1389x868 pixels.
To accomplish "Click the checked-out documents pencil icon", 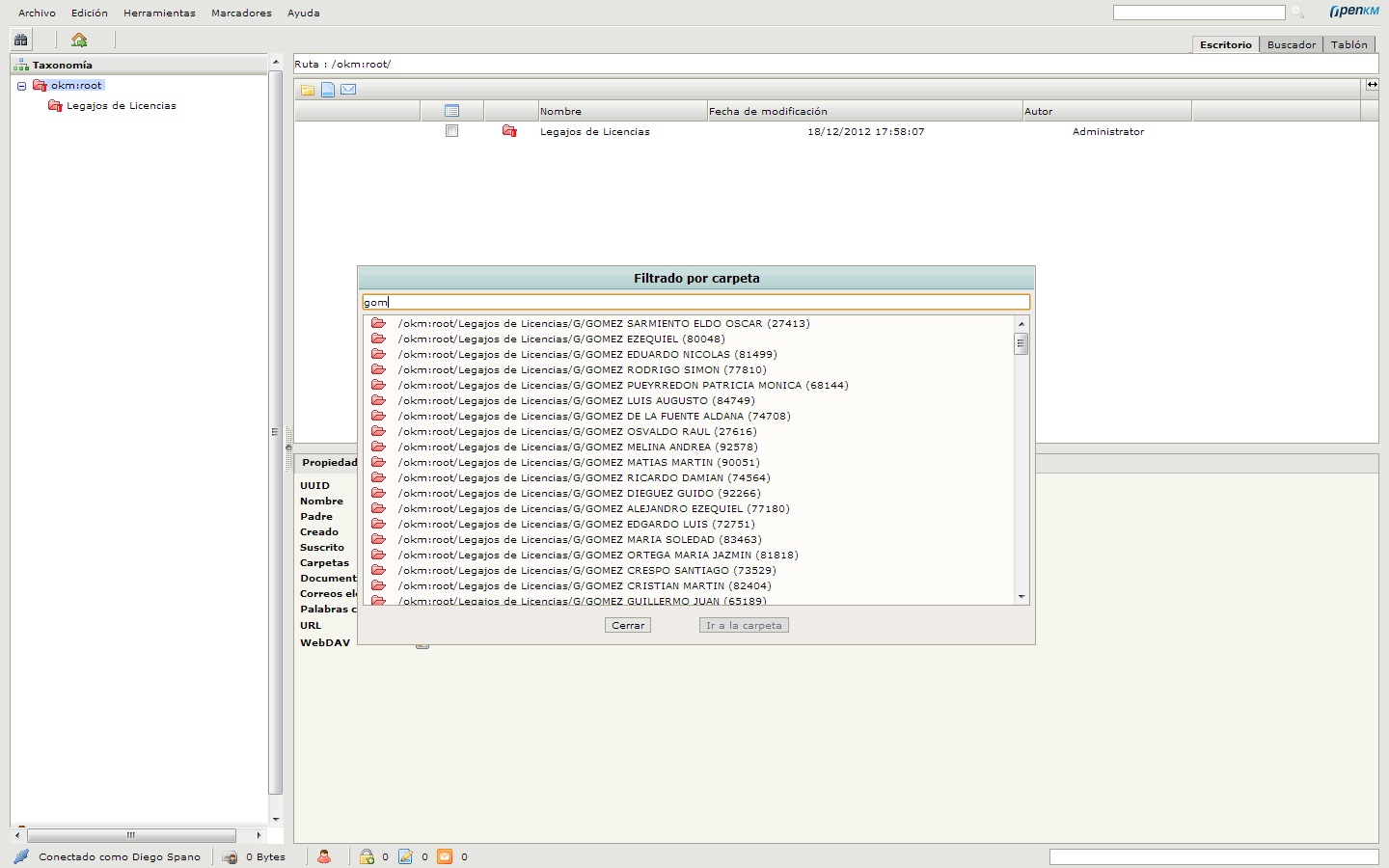I will coord(406,856).
